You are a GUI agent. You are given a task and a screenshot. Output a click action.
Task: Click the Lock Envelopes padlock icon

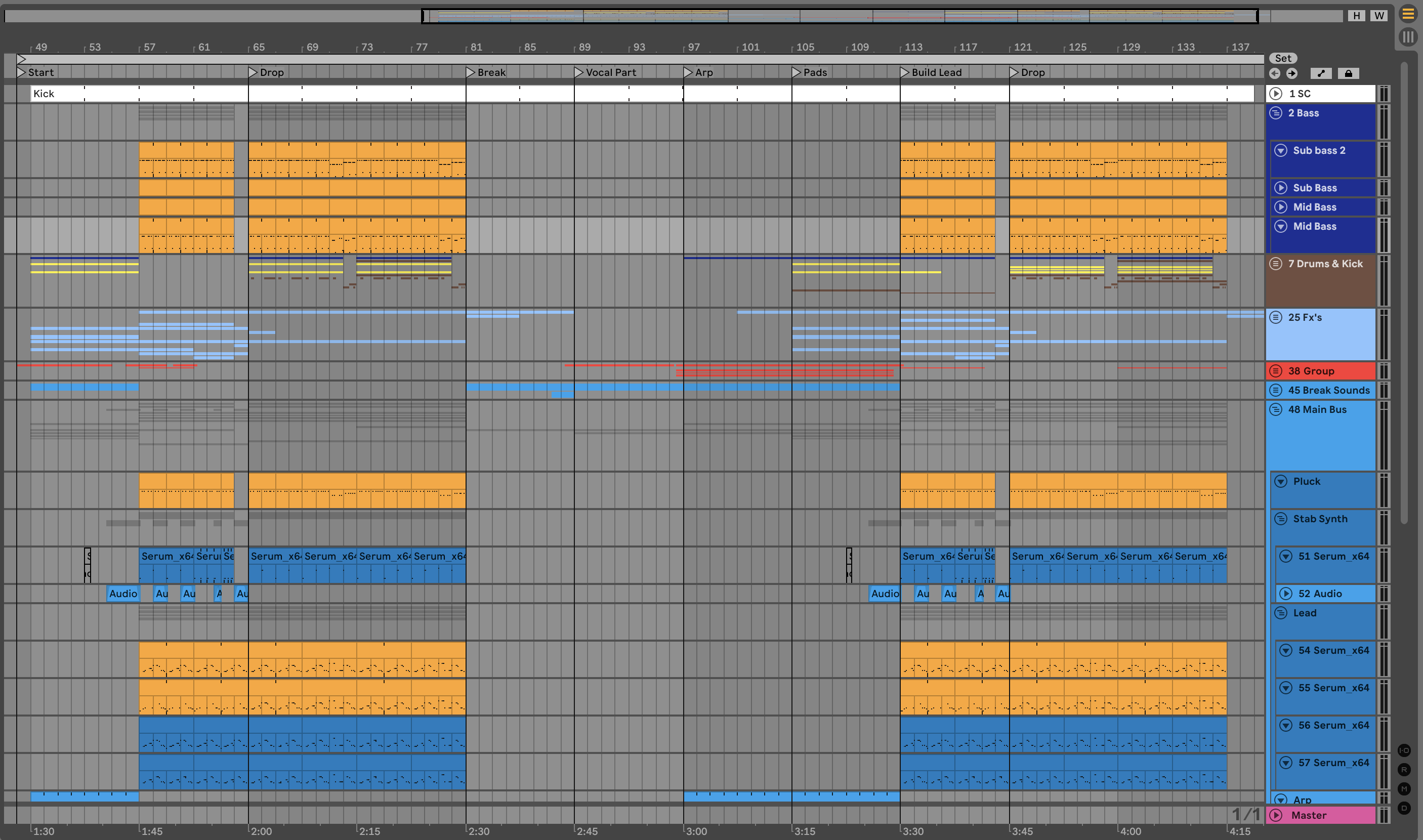click(x=1348, y=73)
